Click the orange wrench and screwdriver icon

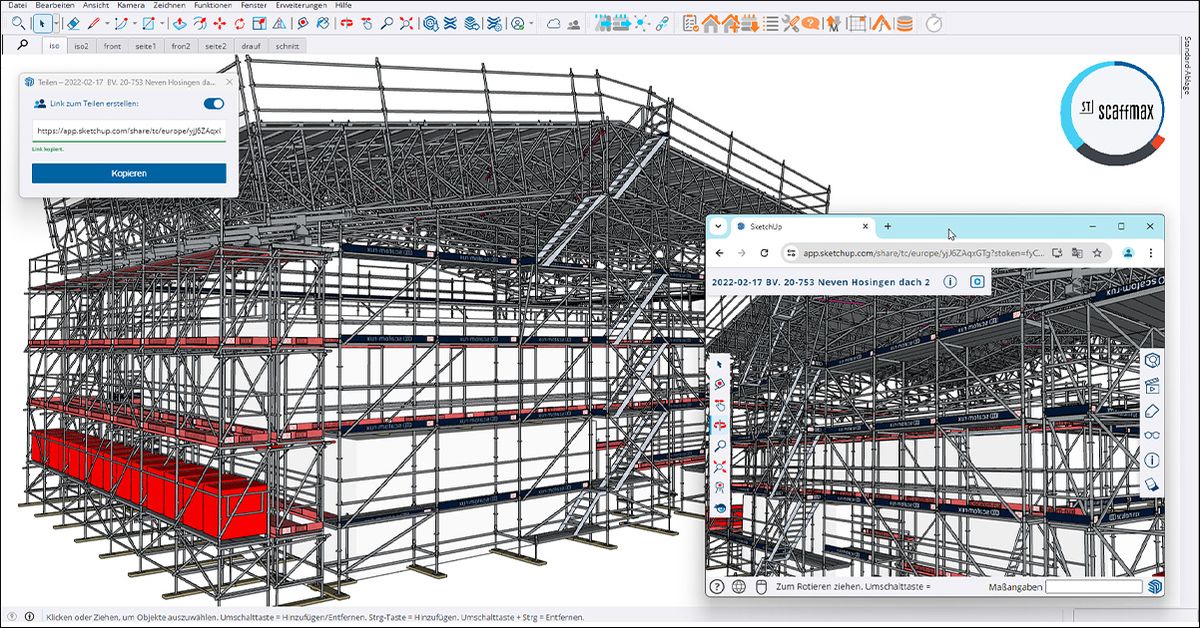(791, 23)
